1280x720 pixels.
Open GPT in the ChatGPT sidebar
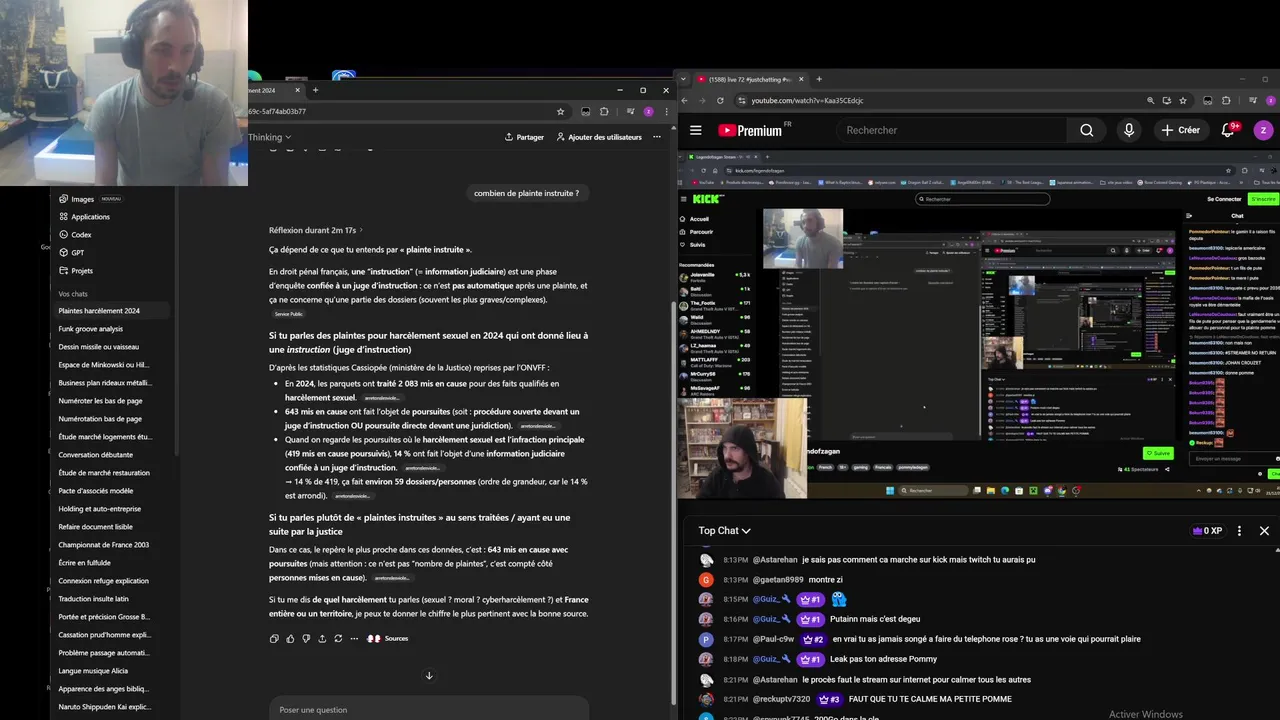(78, 253)
